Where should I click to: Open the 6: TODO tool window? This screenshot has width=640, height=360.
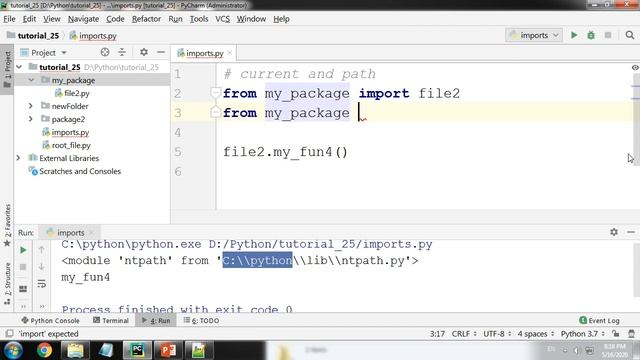(x=201, y=320)
